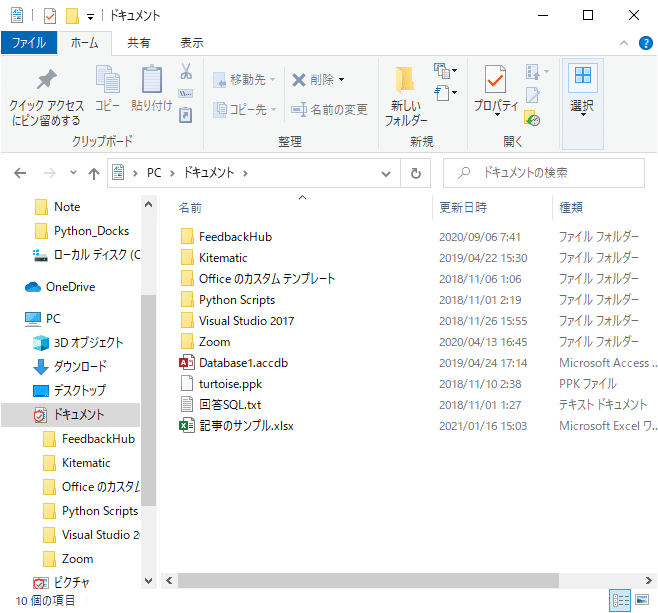Open the New item dropdown arrow
The image size is (658, 613).
click(454, 70)
